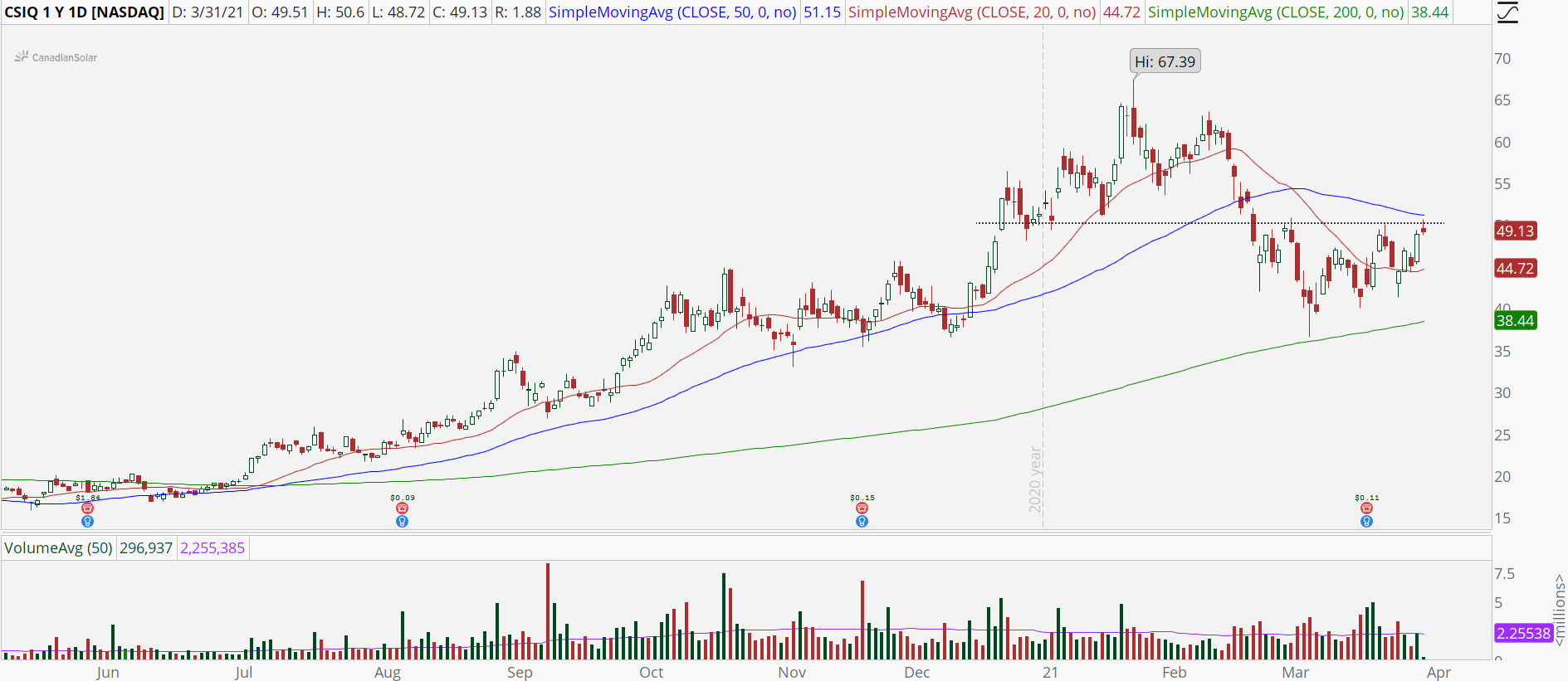Click the 70 level on price axis
Screen dimensions: 1568x681
(1502, 59)
